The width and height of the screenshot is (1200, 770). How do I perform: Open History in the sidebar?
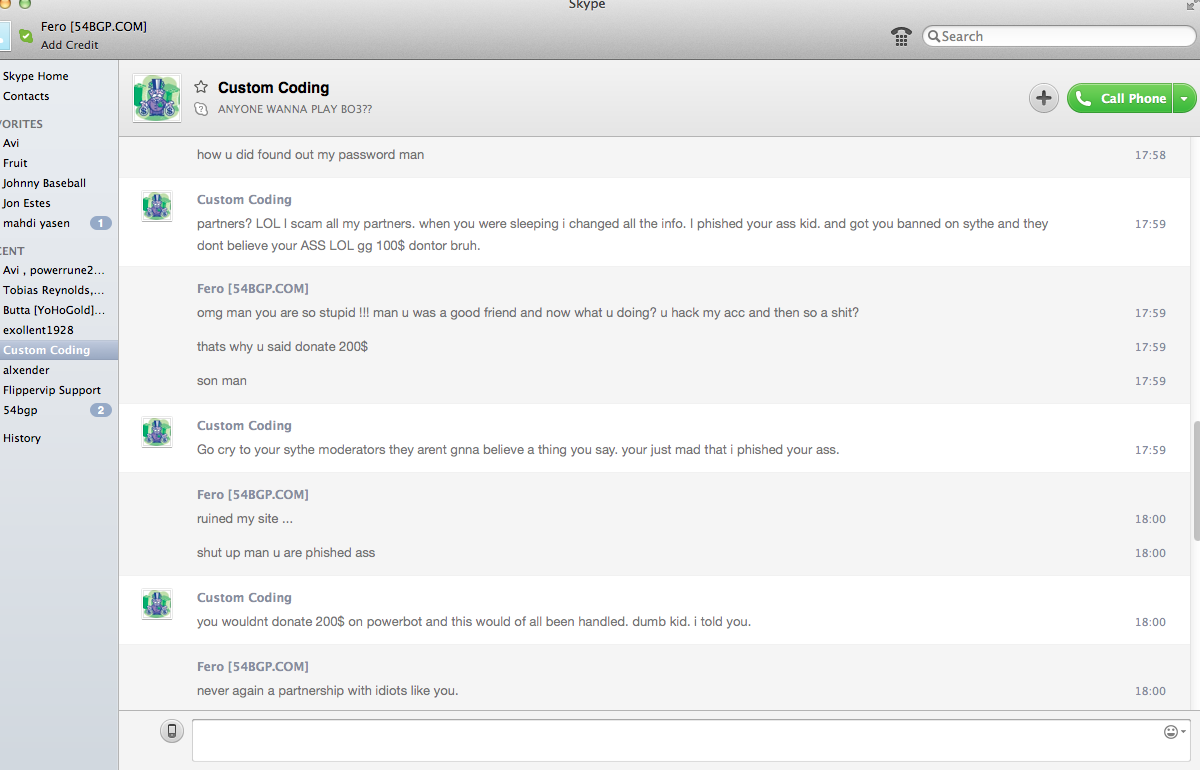point(22,438)
